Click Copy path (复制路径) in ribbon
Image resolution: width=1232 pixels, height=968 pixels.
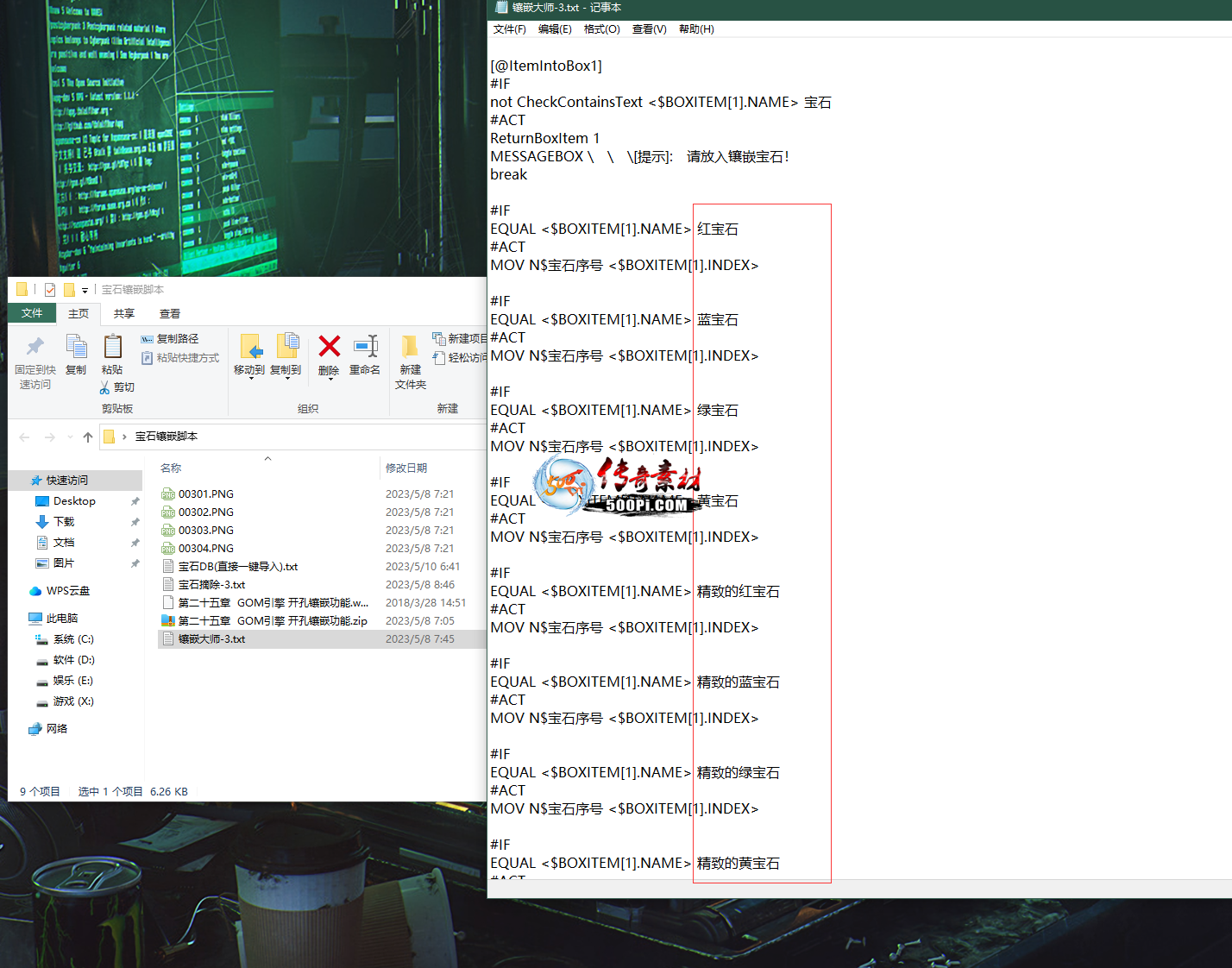170,339
